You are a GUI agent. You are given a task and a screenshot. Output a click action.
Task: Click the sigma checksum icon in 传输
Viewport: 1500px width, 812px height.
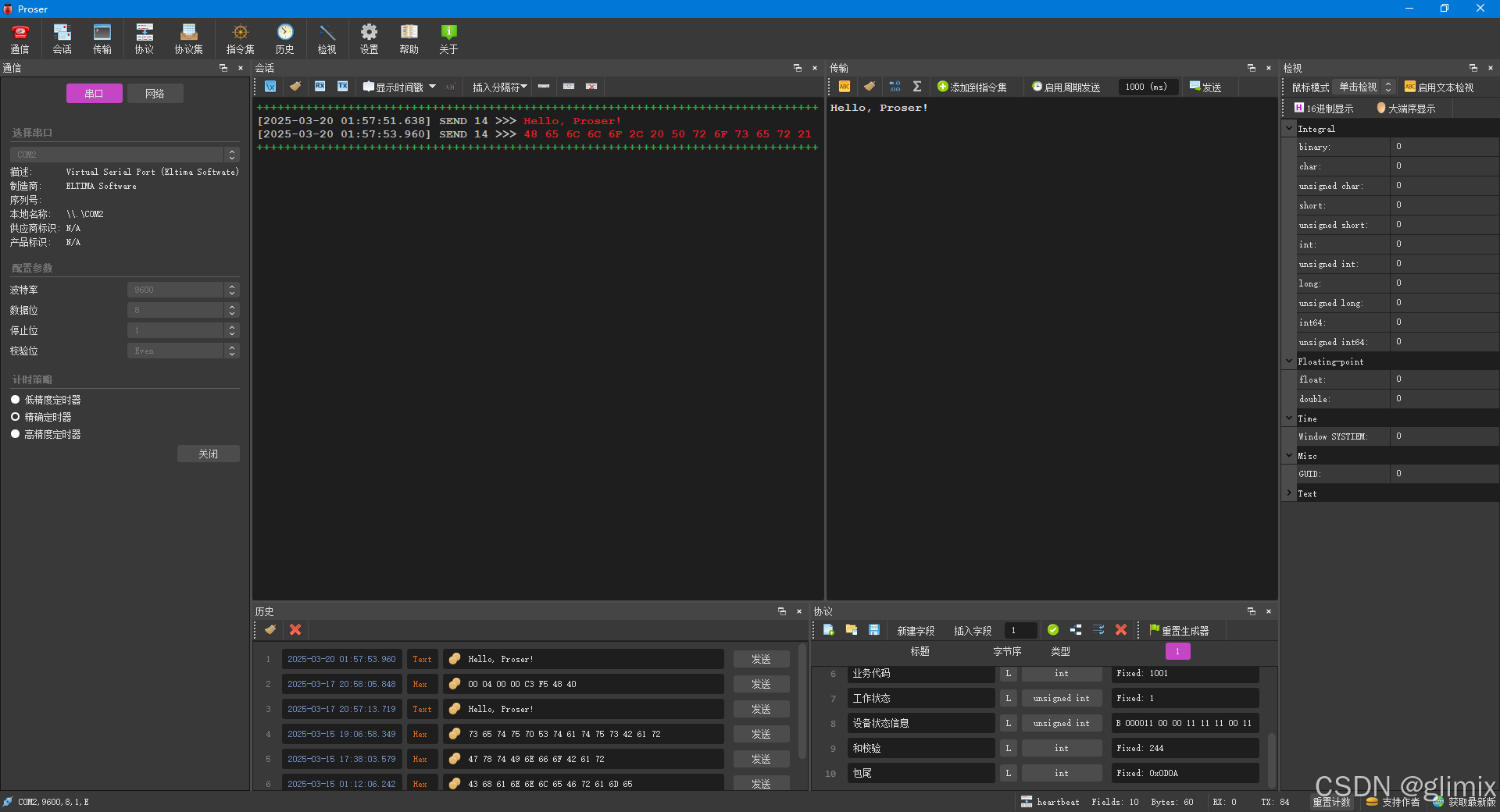coord(917,87)
